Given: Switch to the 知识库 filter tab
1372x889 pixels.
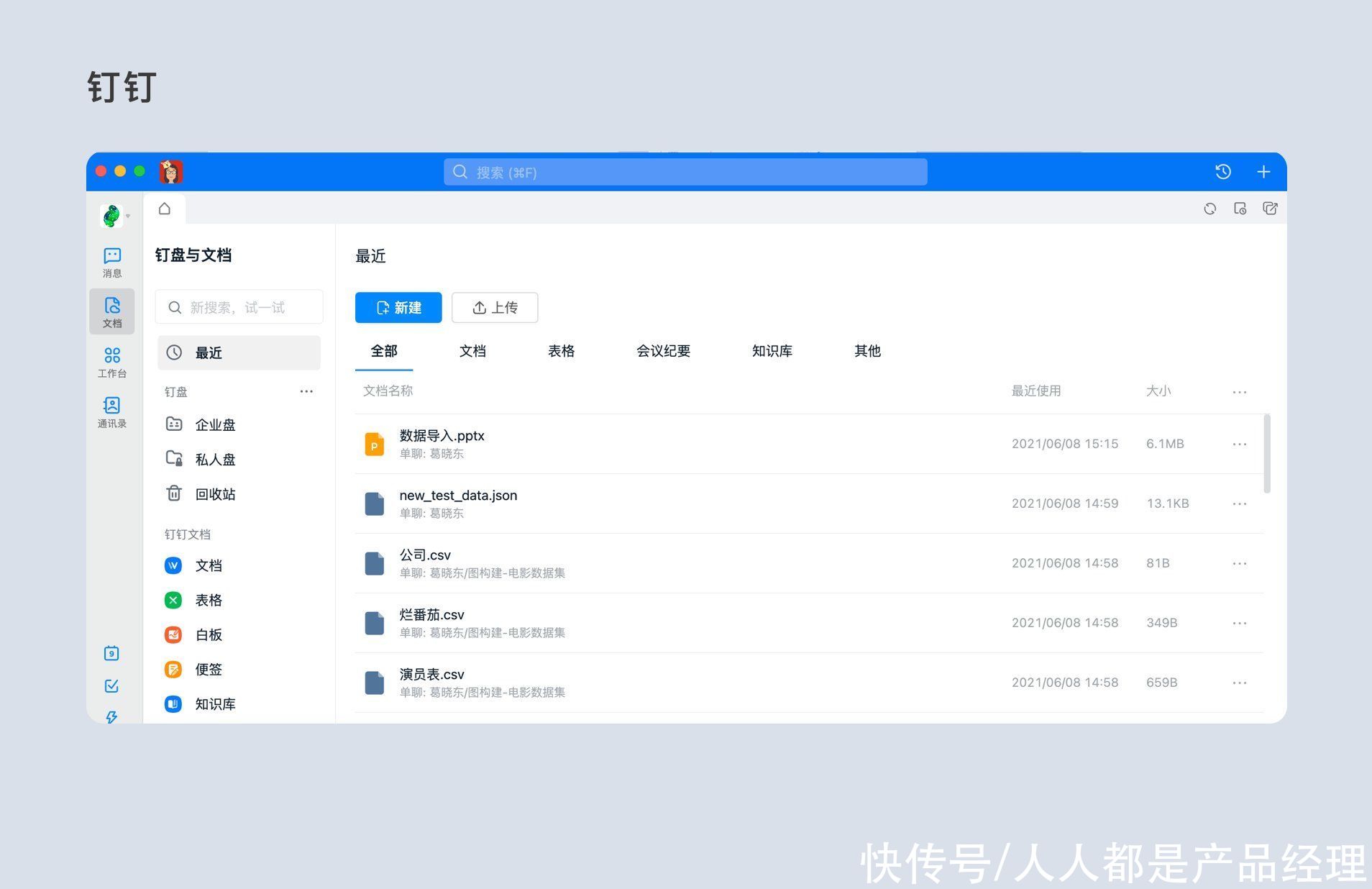Looking at the screenshot, I should [x=772, y=351].
